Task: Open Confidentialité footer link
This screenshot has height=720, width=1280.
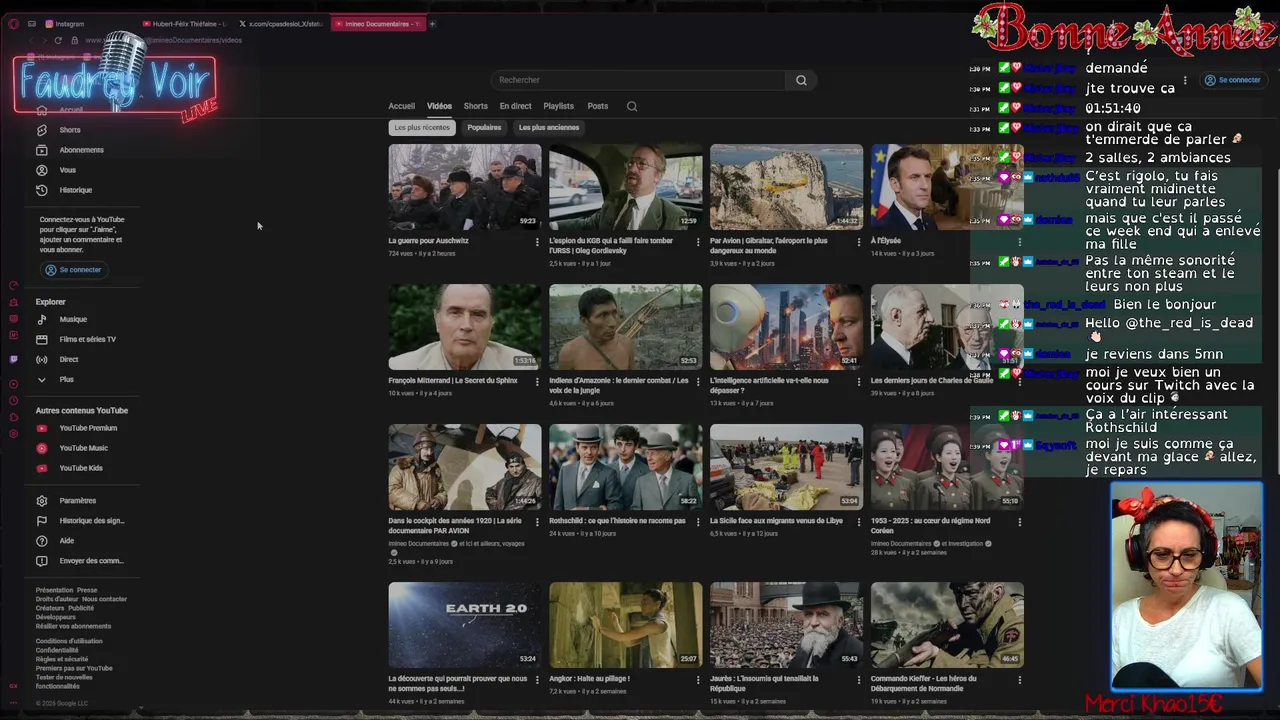Action: click(x=57, y=650)
